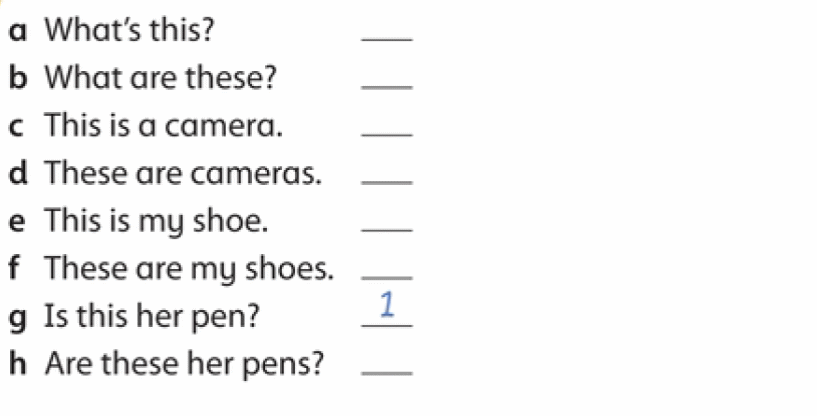817x416 pixels.
Task: Select the text 'These are my shoes.'
Action: pyautogui.click(x=189, y=270)
